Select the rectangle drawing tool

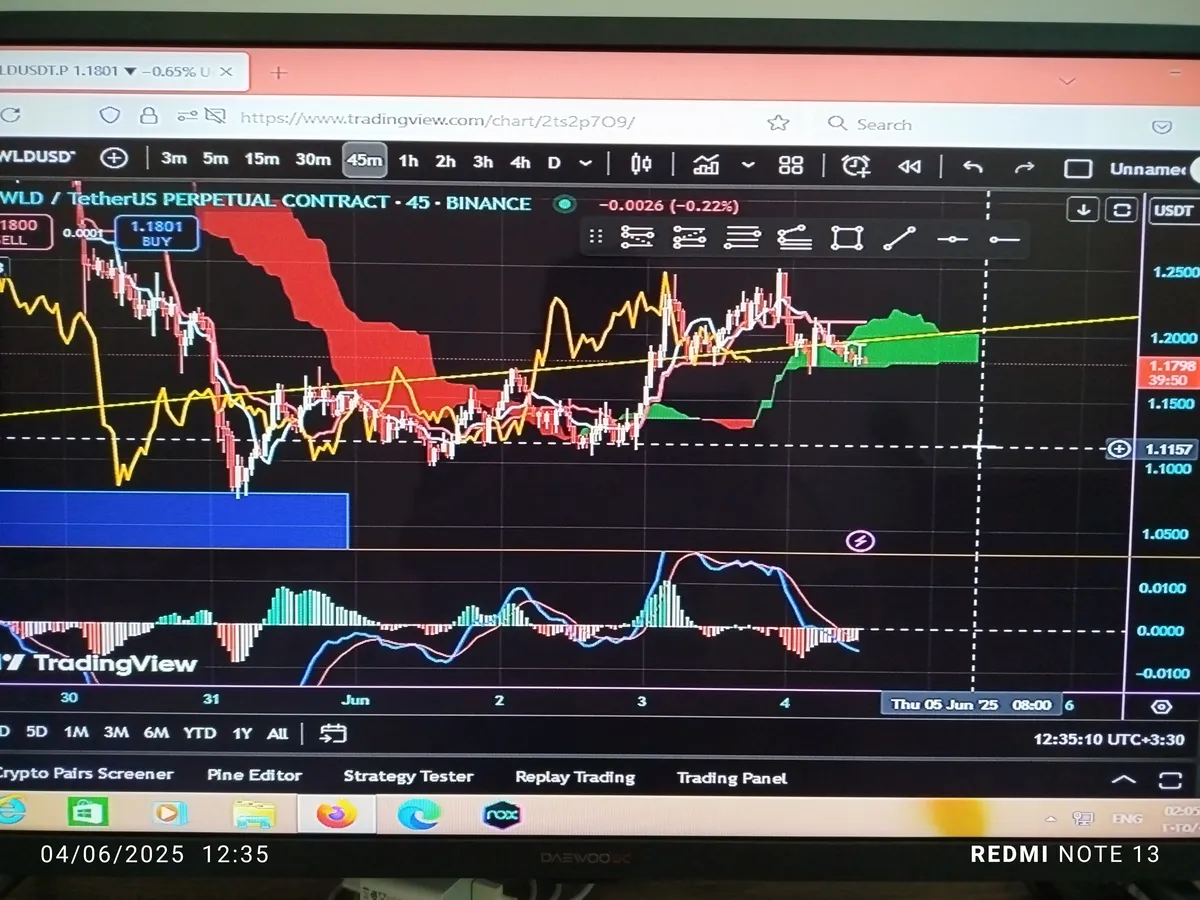(846, 238)
